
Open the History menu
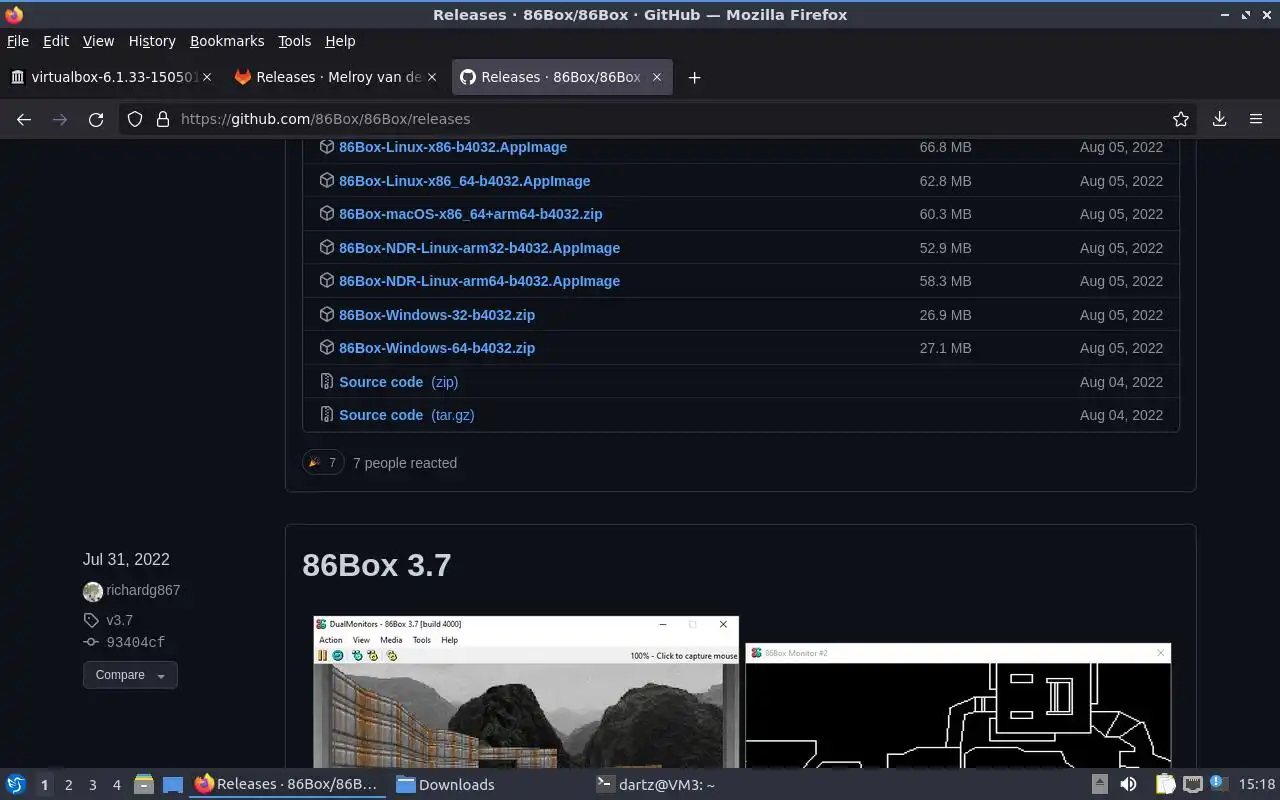[x=152, y=41]
